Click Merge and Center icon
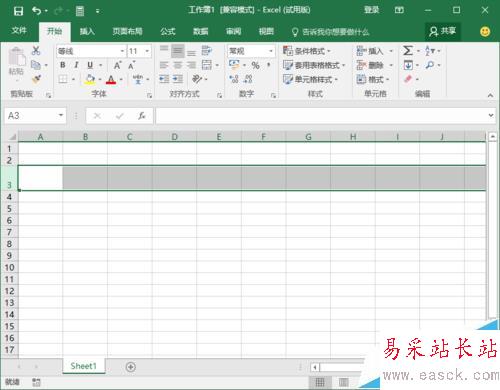 [x=207, y=65]
